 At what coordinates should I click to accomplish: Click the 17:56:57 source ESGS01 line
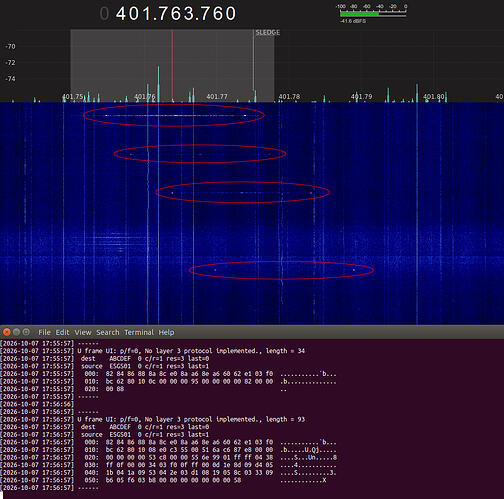click(x=105, y=434)
